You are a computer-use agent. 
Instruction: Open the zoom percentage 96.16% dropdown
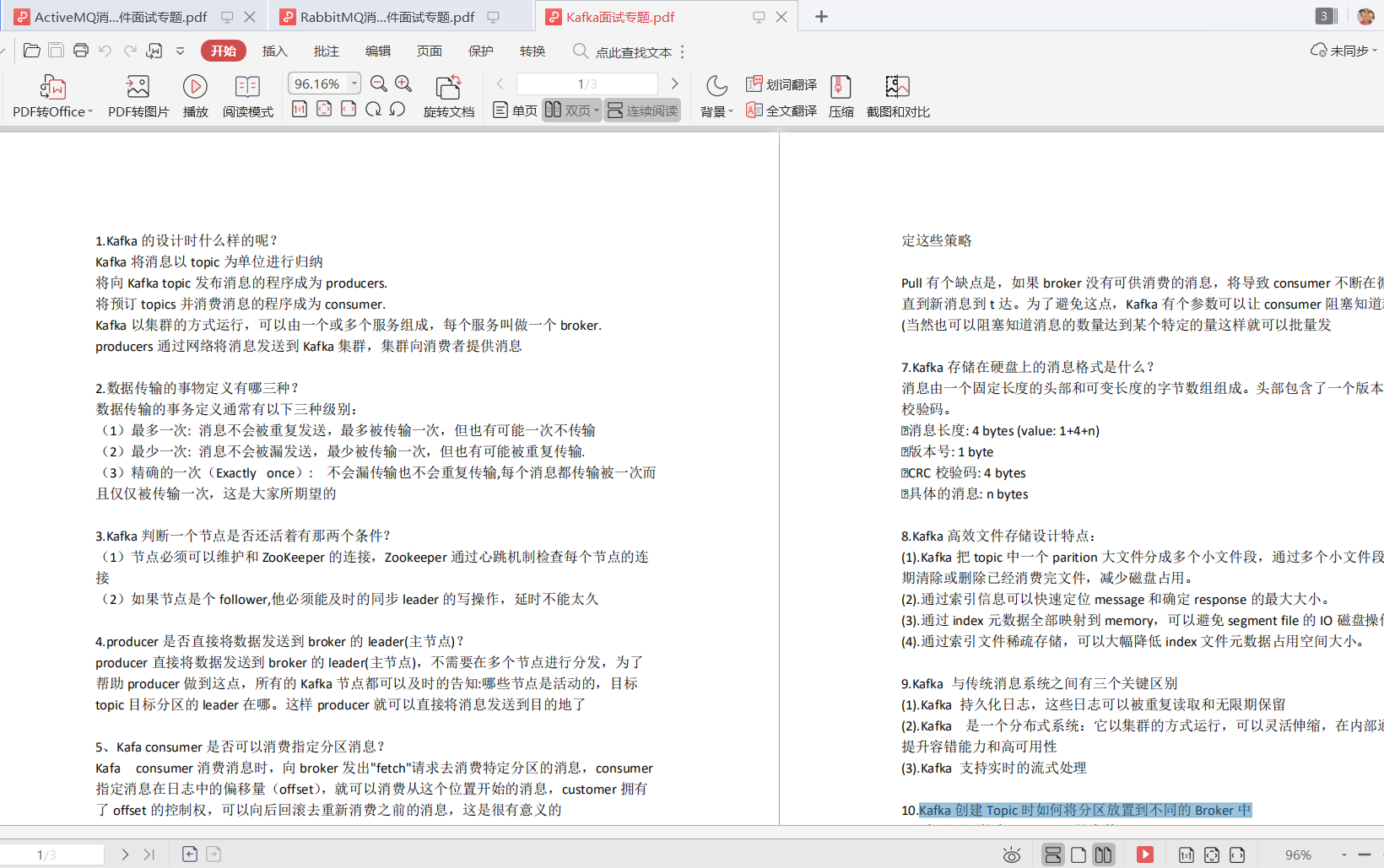click(x=354, y=84)
